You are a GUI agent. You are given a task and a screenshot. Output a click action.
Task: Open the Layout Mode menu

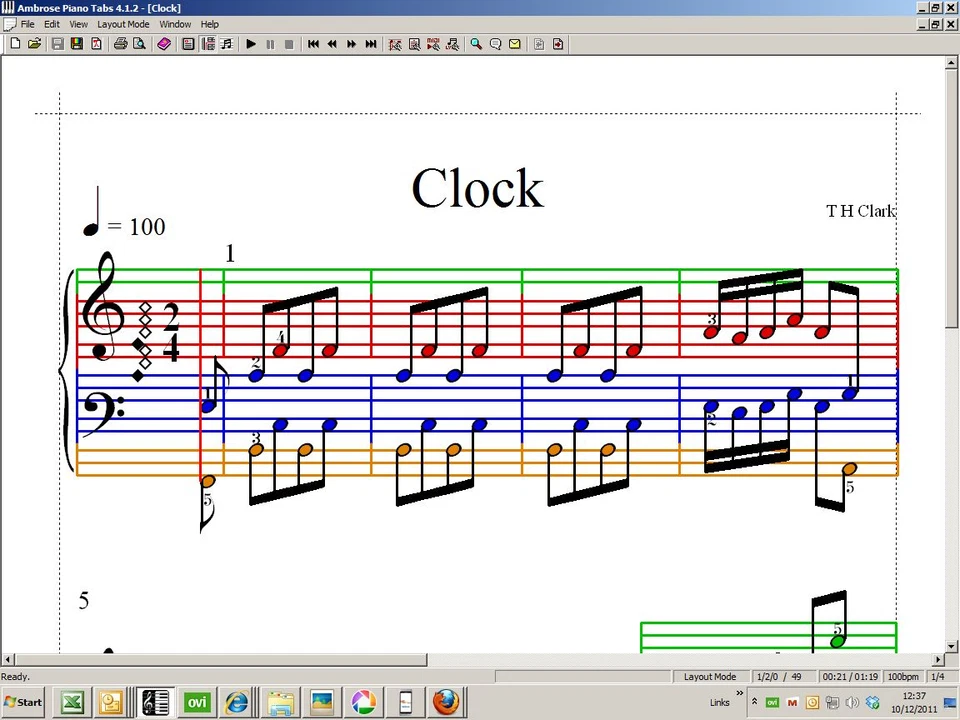pos(122,24)
